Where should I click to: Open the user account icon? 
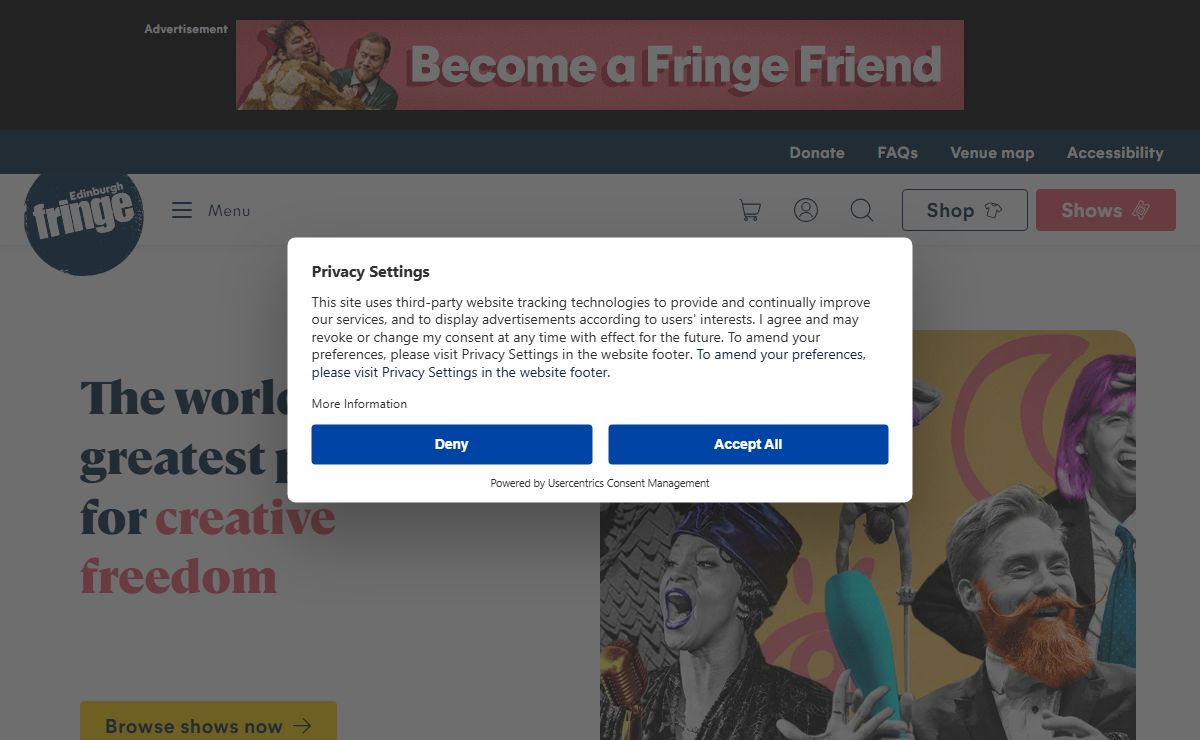coord(806,210)
